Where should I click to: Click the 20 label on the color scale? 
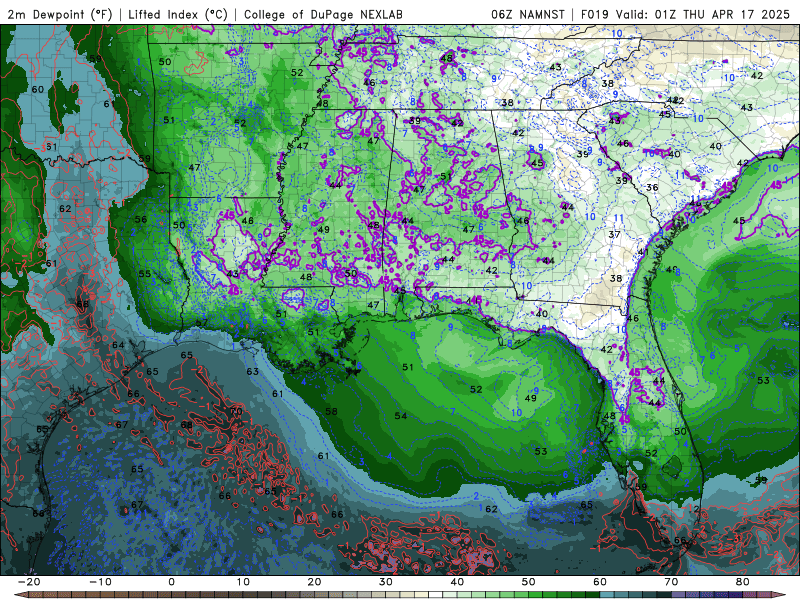(x=314, y=582)
